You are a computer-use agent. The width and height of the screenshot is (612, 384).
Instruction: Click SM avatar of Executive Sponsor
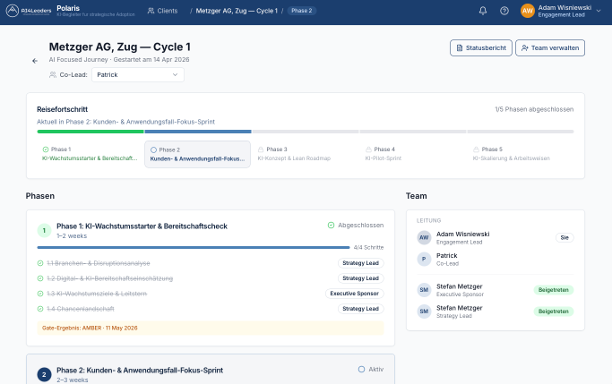[x=424, y=290]
